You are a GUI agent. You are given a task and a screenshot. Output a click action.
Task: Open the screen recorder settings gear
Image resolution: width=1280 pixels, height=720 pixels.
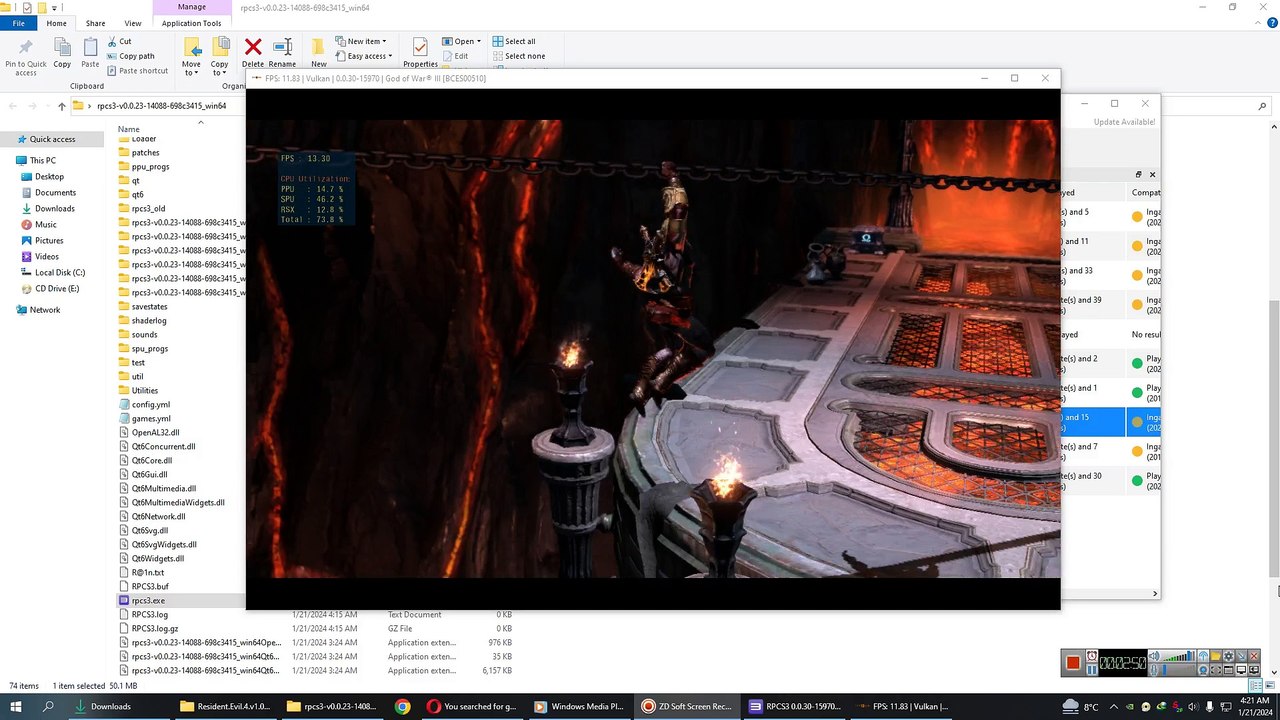pos(1228,656)
